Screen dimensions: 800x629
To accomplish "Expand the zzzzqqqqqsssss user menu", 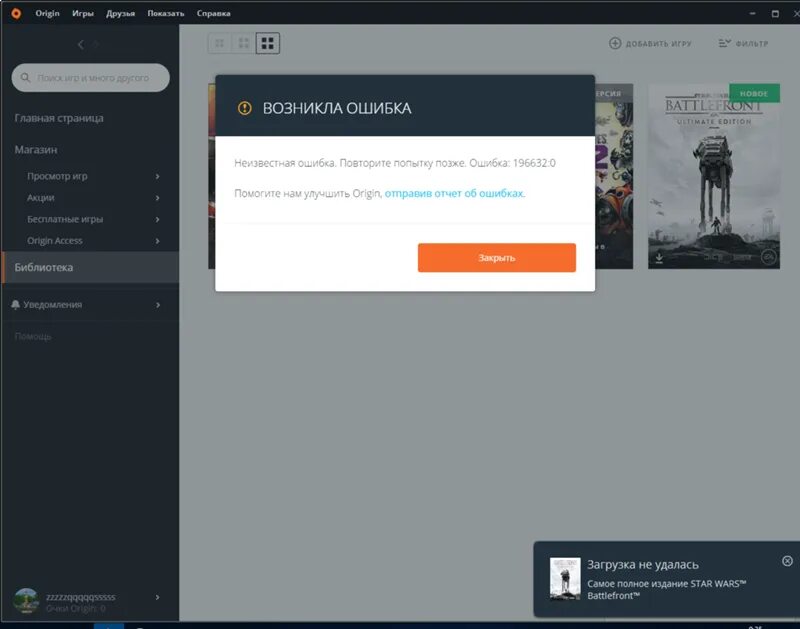I will (x=157, y=597).
